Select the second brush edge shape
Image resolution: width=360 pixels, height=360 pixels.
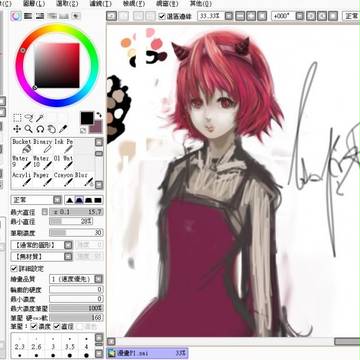pyautogui.click(x=79, y=200)
